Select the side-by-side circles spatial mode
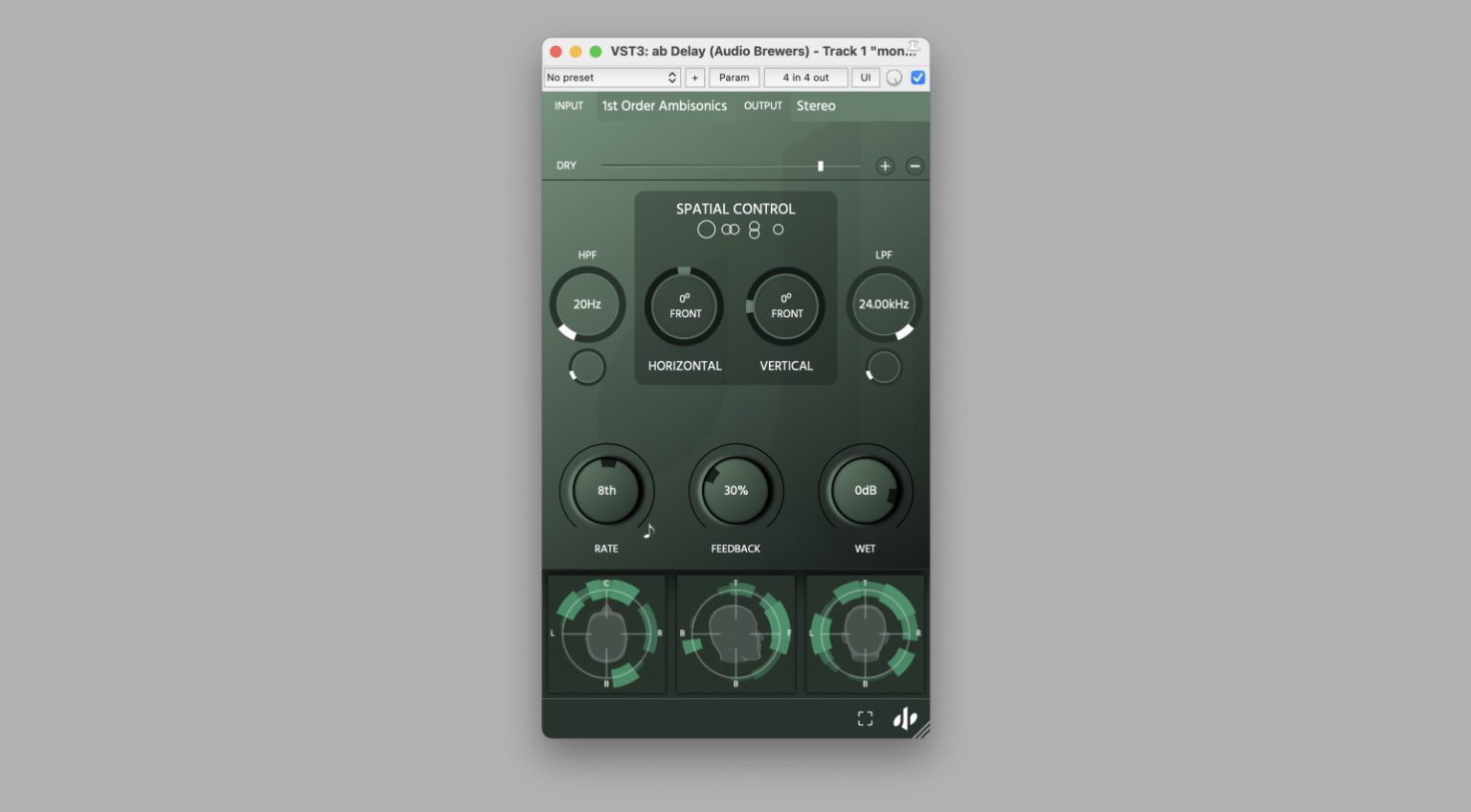The height and width of the screenshot is (812, 1471). coord(731,230)
